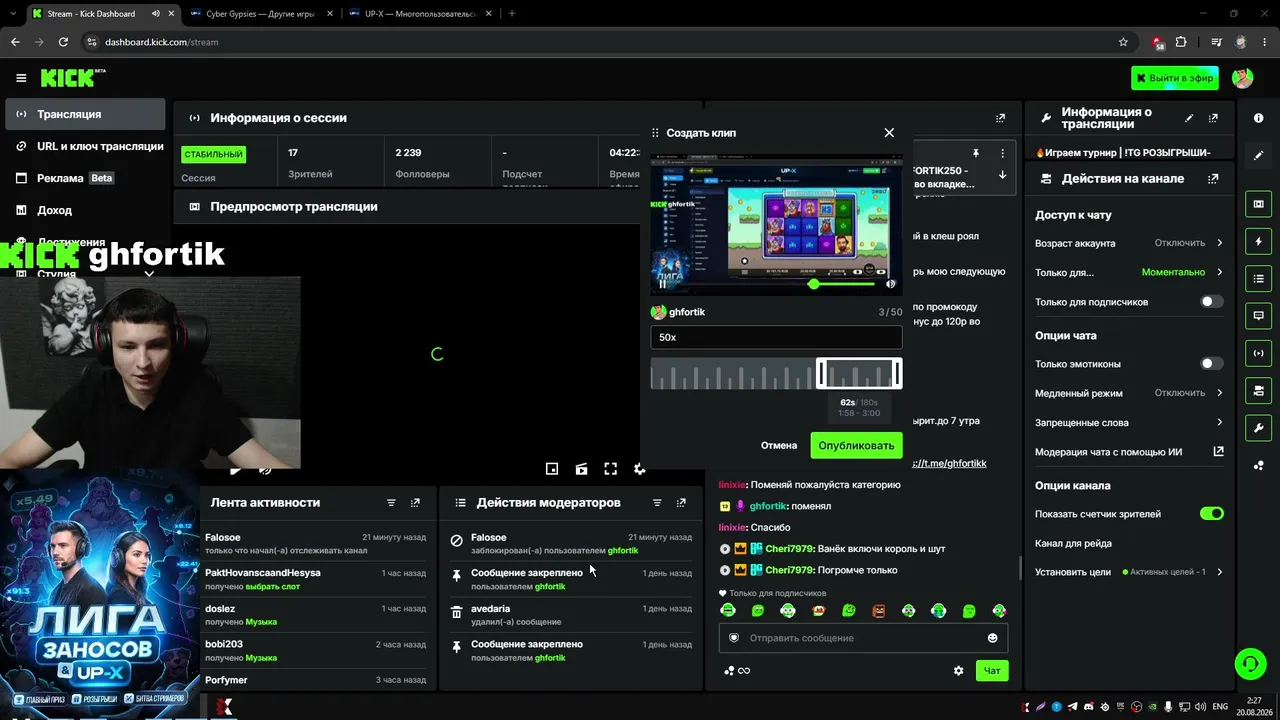Filter the Лента активности feed
This screenshot has height=720, width=1280.
[391, 503]
